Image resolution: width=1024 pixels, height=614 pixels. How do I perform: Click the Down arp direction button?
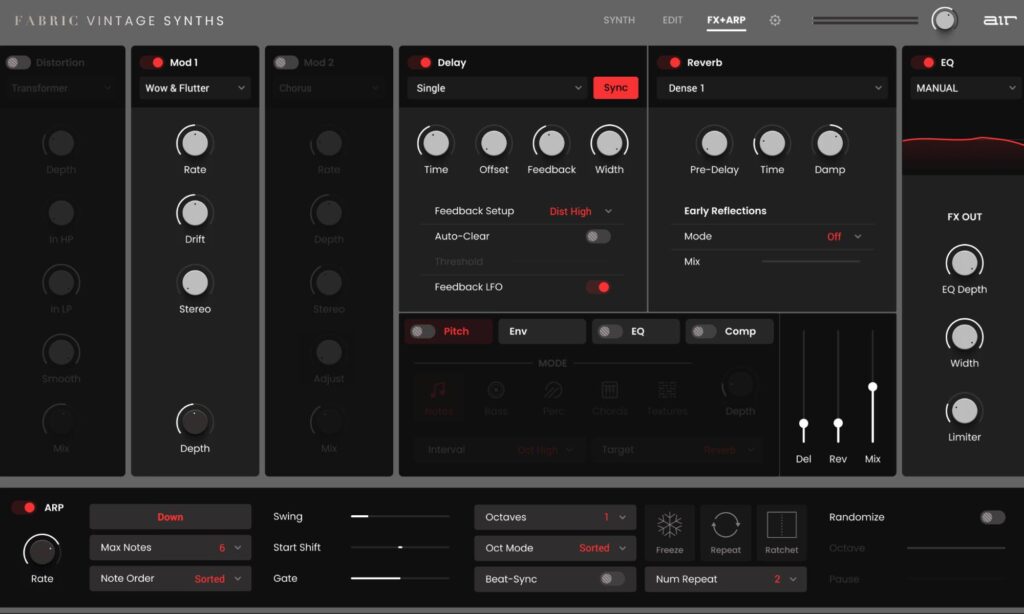pos(170,516)
